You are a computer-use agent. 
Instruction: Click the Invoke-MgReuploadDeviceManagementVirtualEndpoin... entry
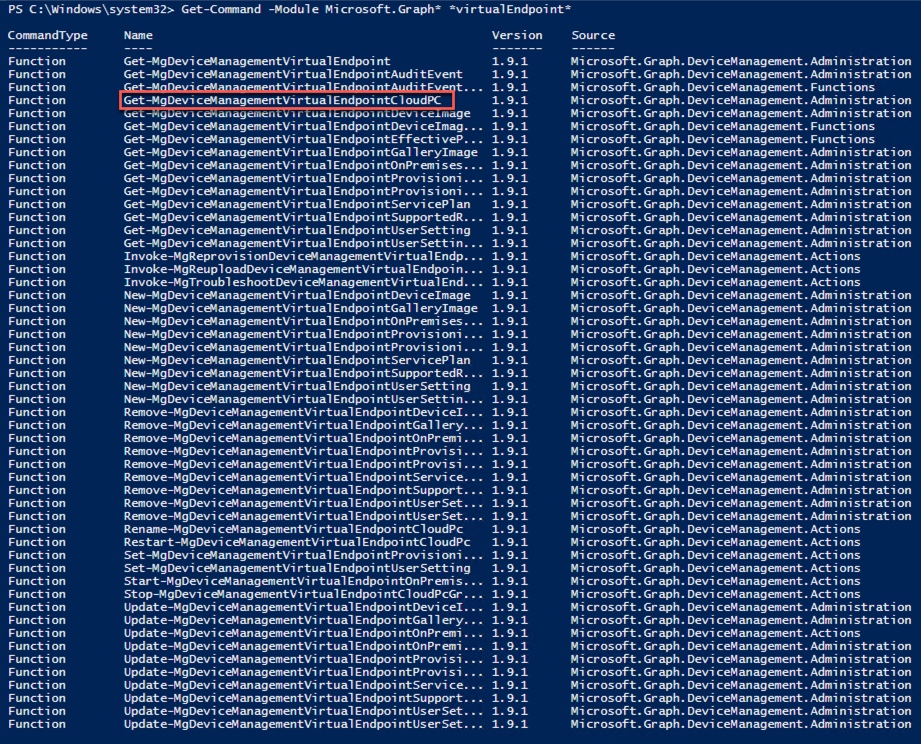[303, 269]
